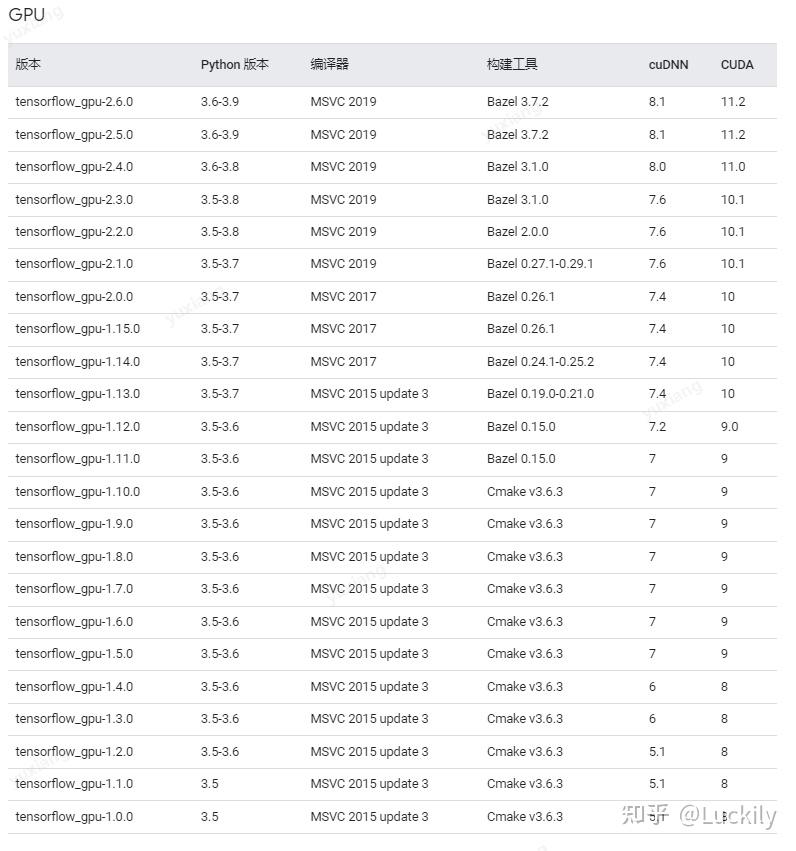The image size is (796, 851).
Task: Select the tensorflow_gpu-2.0.0 cell
Action: pyautogui.click(x=74, y=297)
